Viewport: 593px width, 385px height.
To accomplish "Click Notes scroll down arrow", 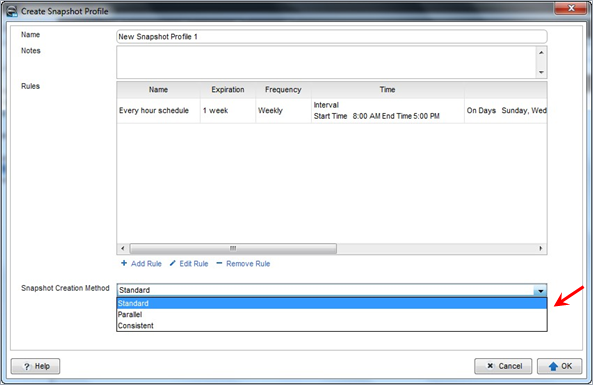I will point(542,72).
